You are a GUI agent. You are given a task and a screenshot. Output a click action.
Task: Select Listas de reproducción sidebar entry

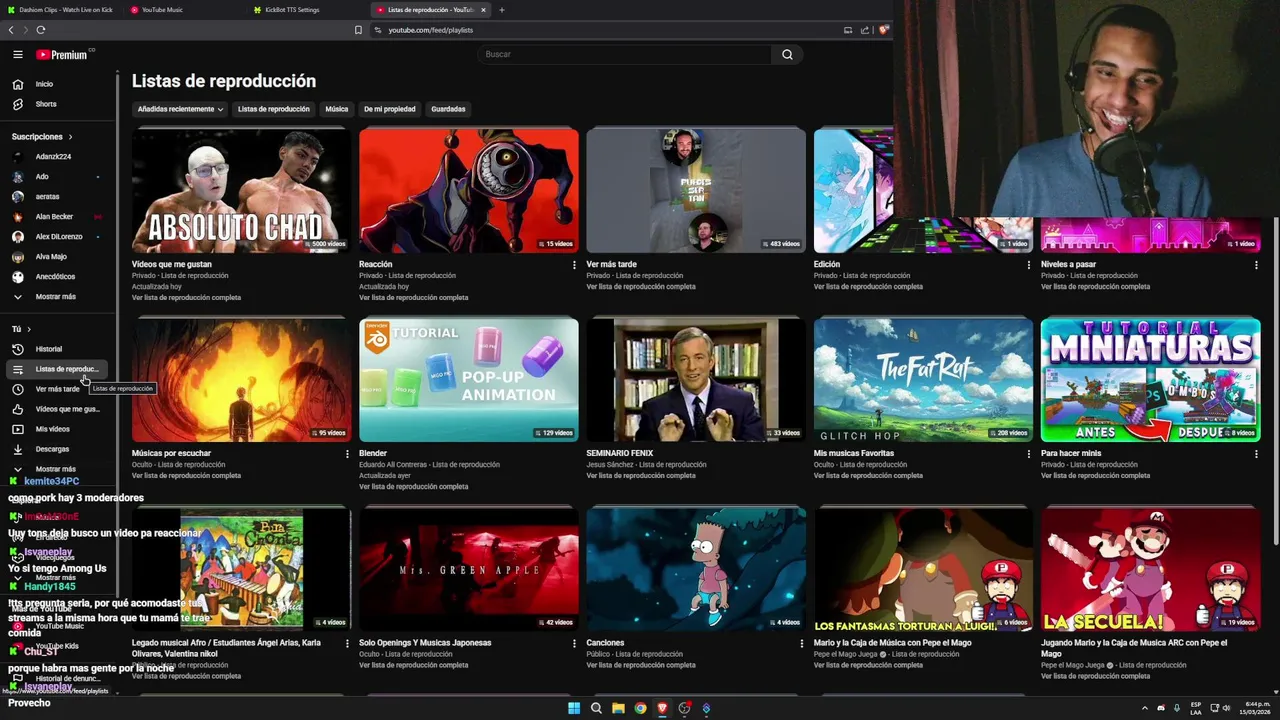[x=58, y=369]
